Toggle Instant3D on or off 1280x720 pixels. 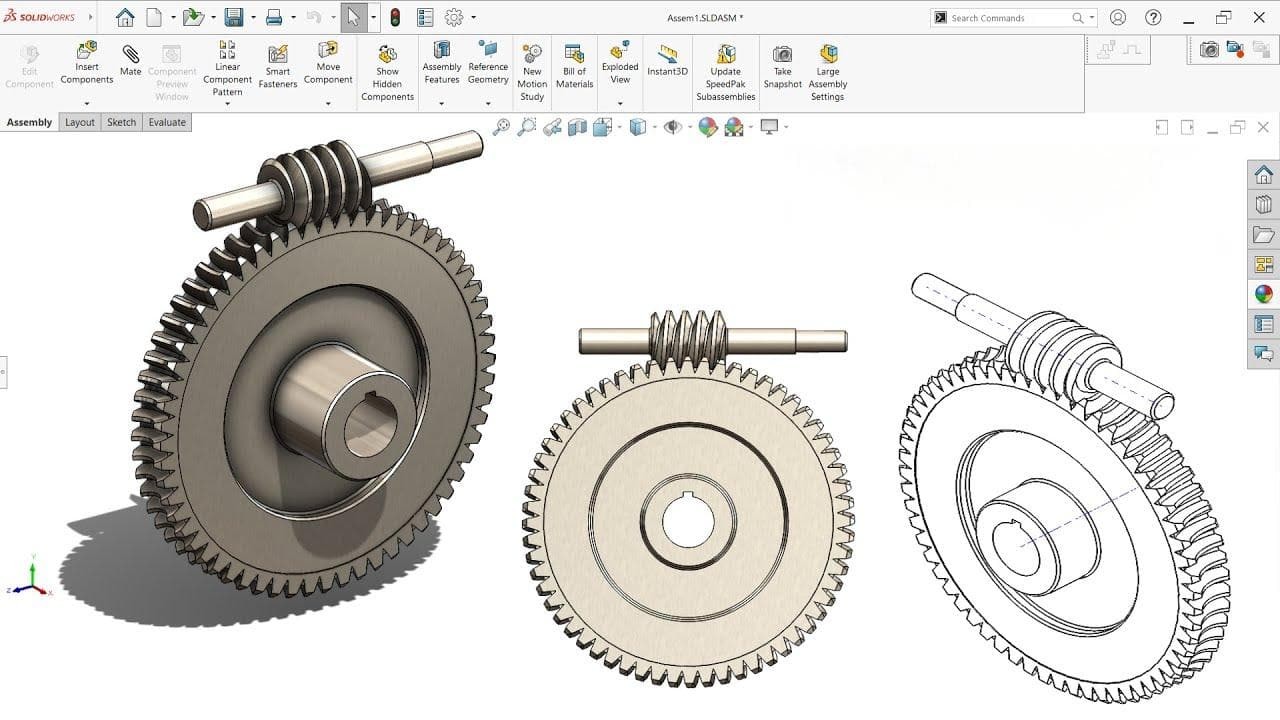pyautogui.click(x=667, y=60)
